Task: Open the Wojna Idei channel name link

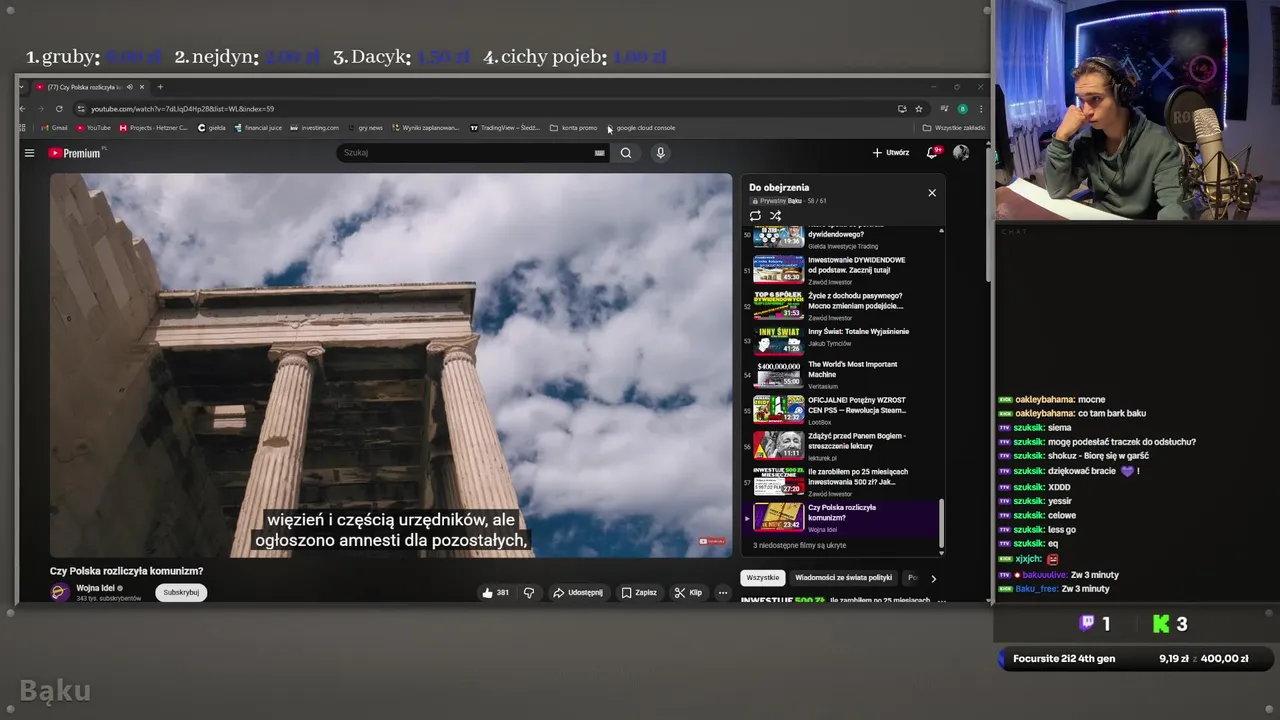Action: [95, 588]
